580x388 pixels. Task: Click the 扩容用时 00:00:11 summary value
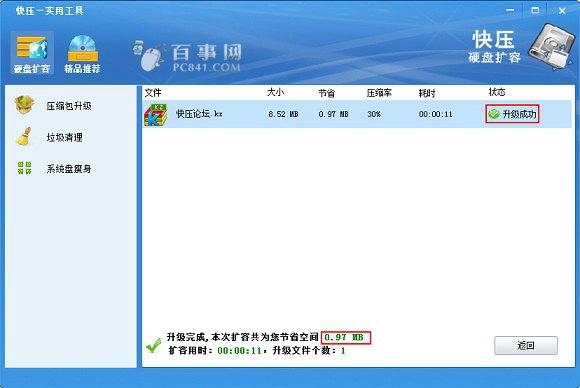(x=239, y=350)
